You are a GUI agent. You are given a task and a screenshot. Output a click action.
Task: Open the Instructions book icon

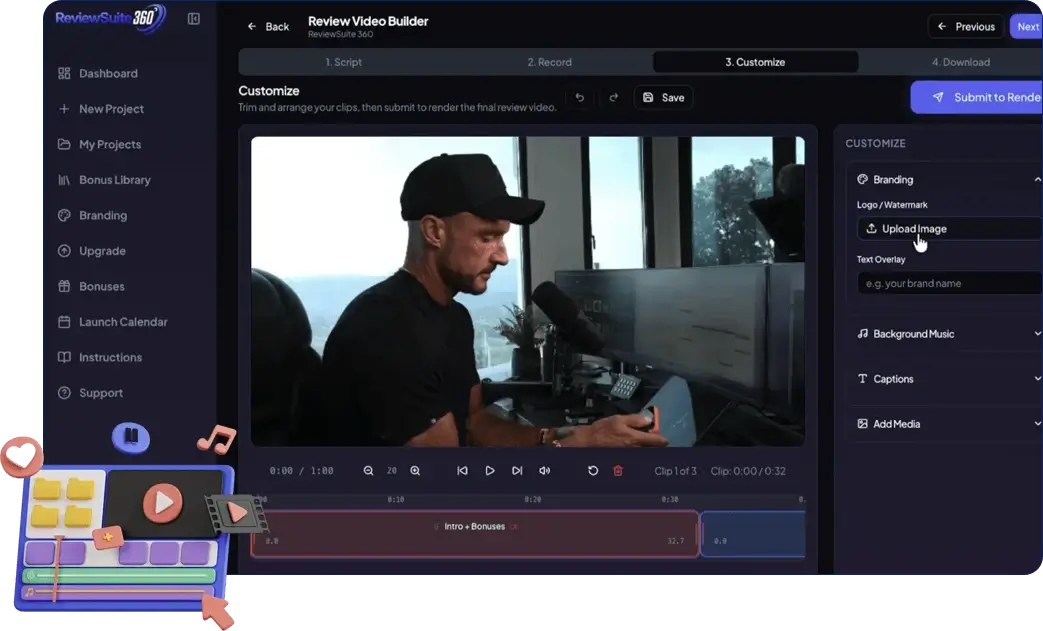tap(64, 357)
